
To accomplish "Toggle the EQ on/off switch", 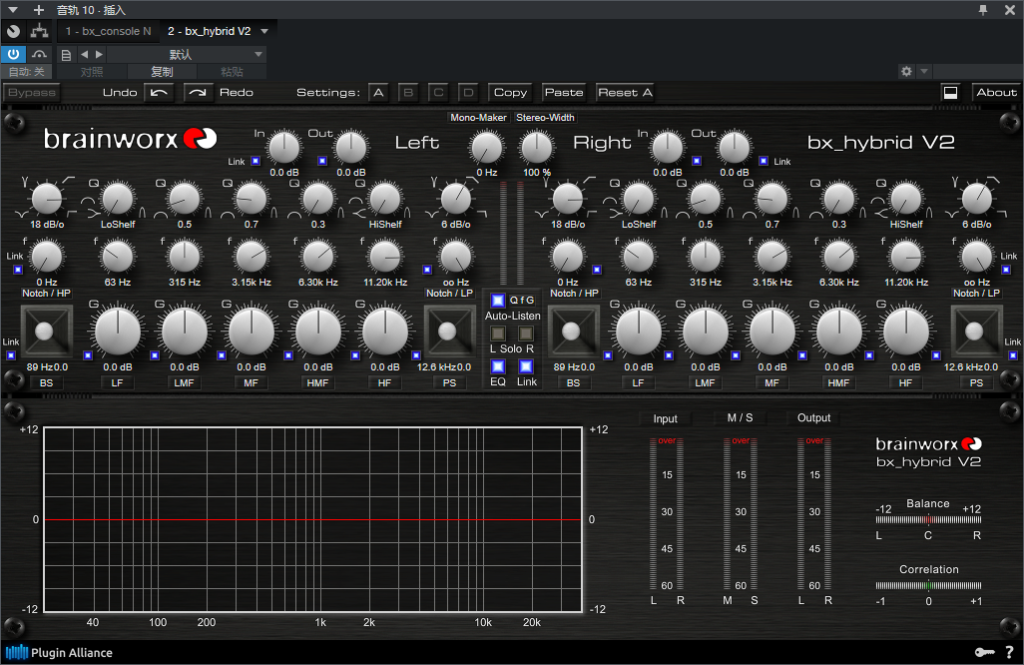I will pyautogui.click(x=498, y=367).
